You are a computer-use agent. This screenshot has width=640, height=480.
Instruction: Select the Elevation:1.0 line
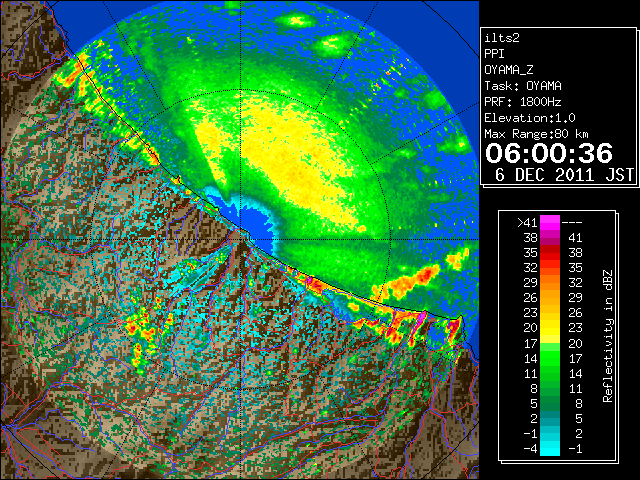pos(530,118)
